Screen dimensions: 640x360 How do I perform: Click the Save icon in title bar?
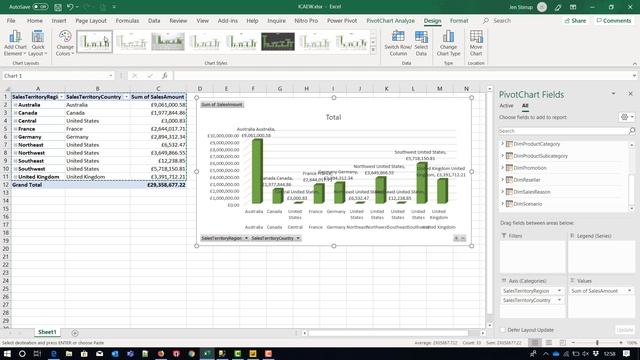coord(58,7)
